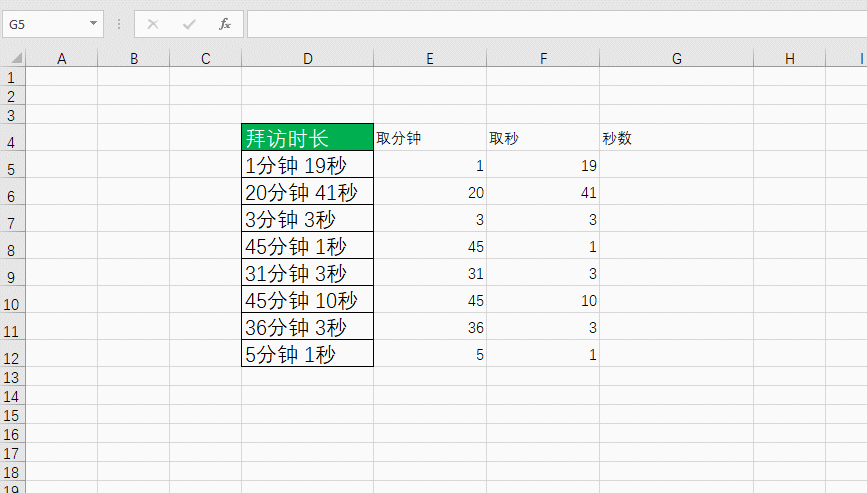
Task: Select row 4 header
Action: [x=12, y=138]
